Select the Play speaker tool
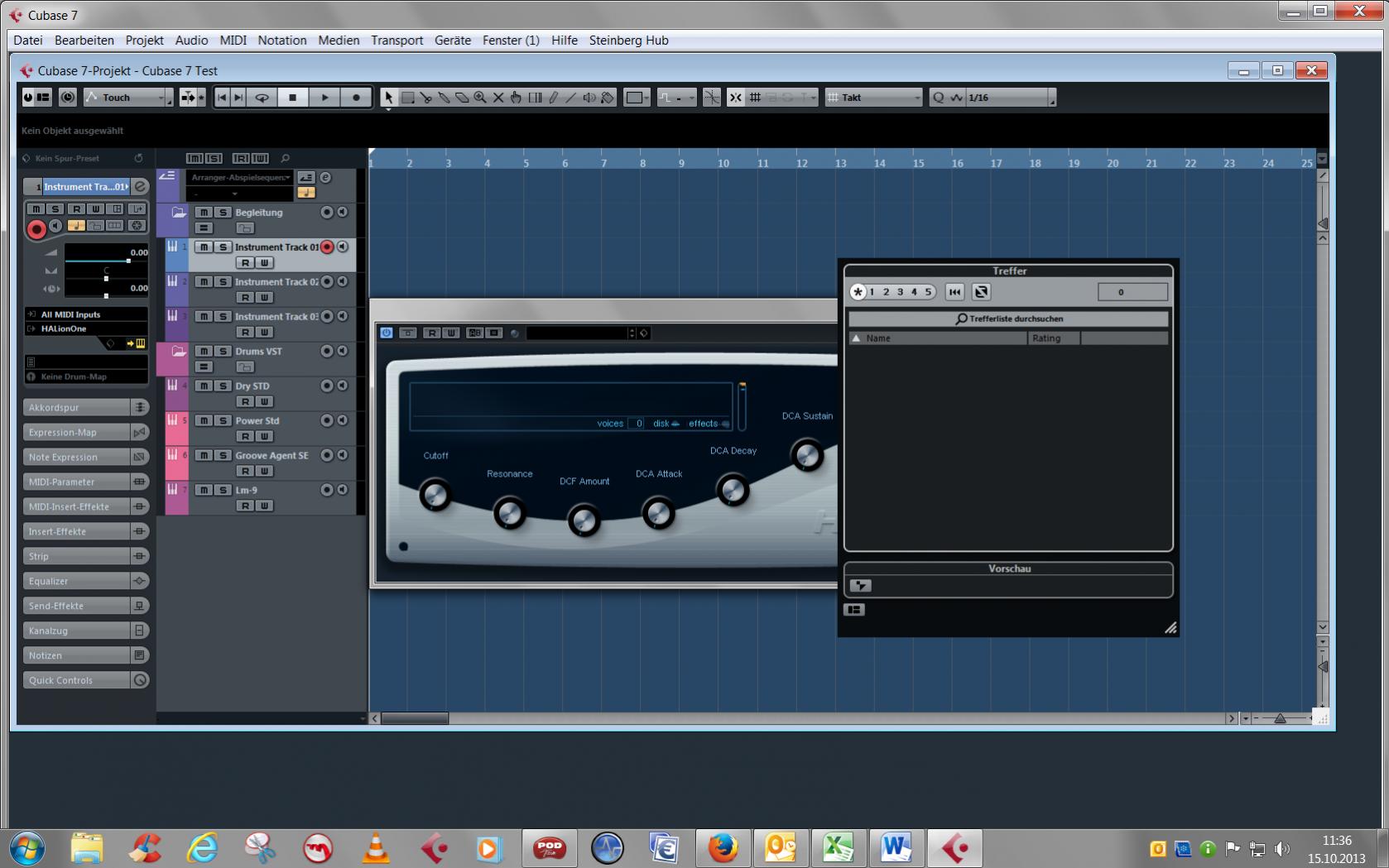Screen dimensions: 1389x868 point(589,98)
